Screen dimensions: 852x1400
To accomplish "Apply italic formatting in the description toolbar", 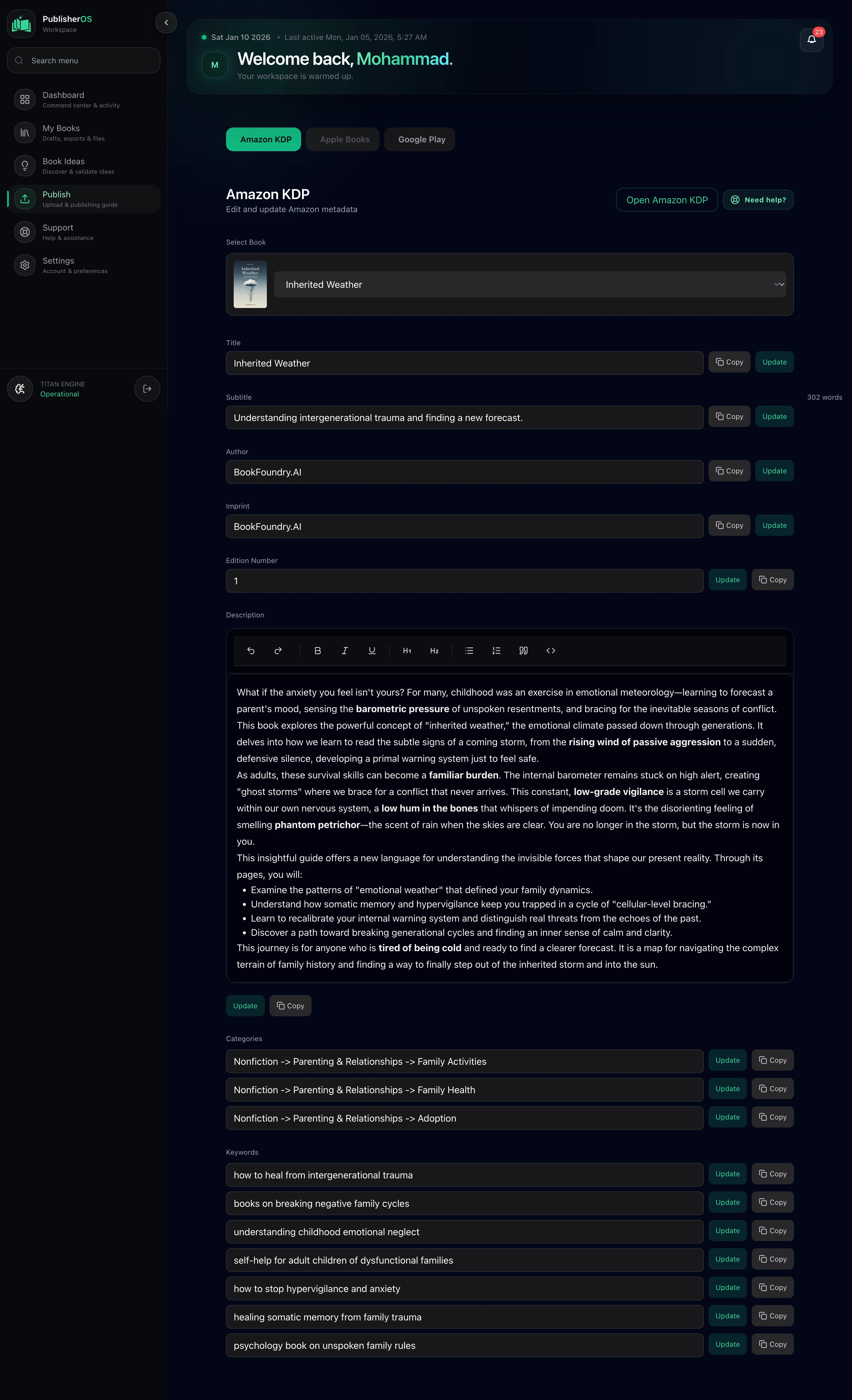I will click(x=345, y=651).
